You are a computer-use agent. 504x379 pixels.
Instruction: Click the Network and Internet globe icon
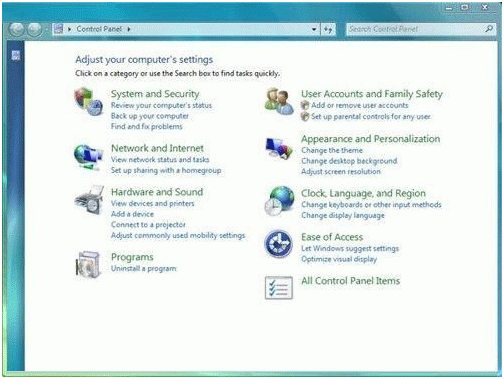coord(88,157)
